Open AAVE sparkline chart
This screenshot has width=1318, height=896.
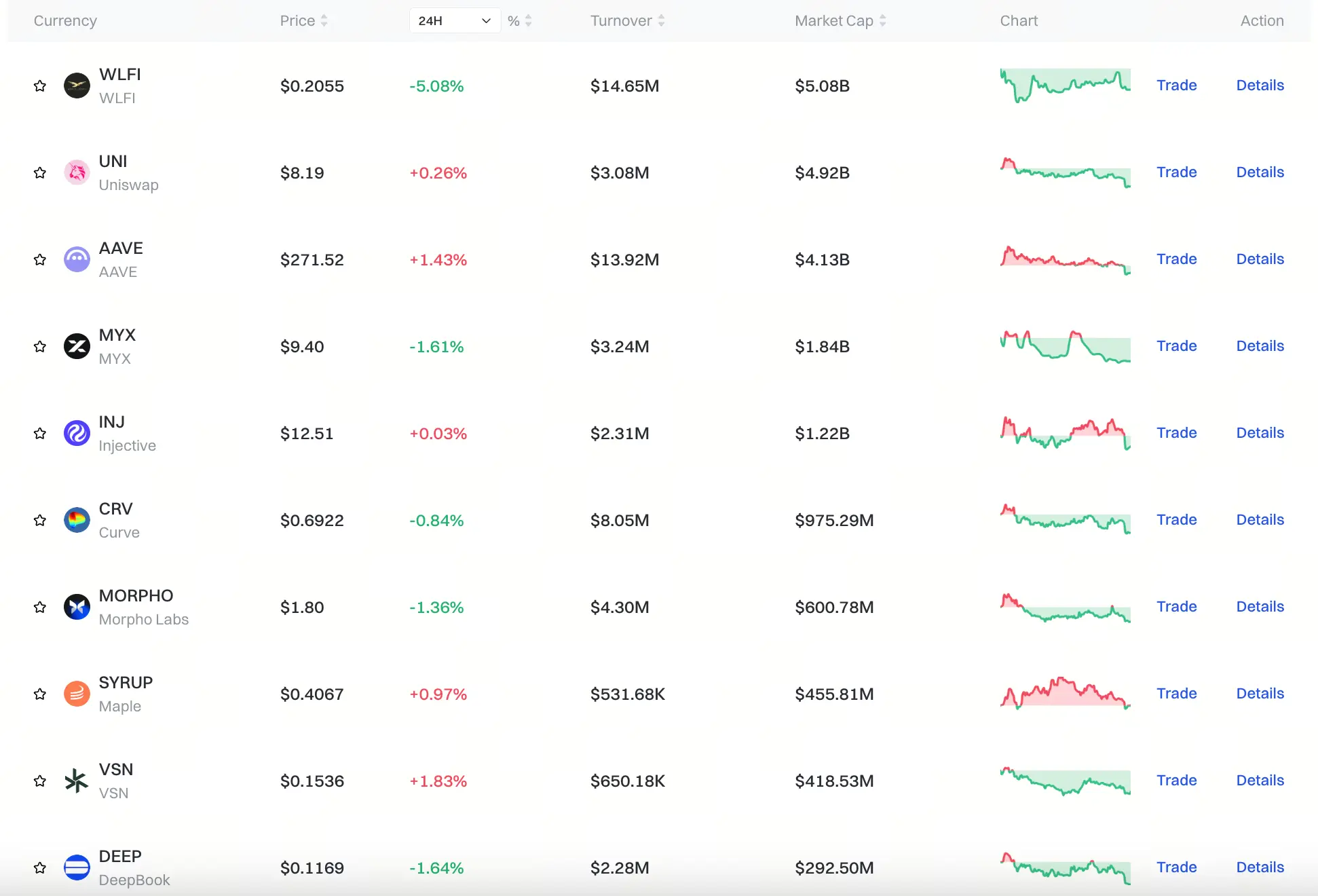(x=1065, y=259)
